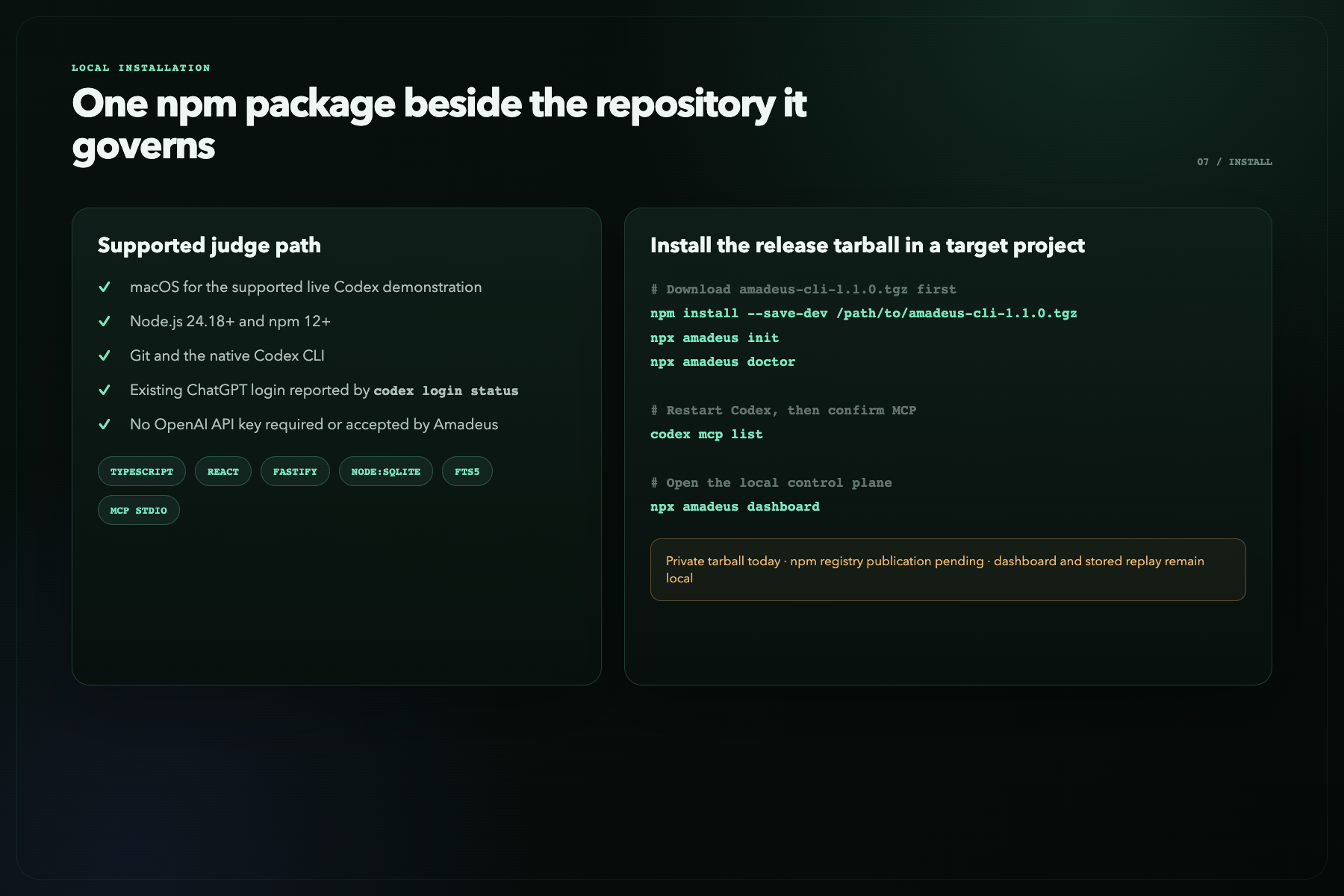
Task: Click the checkmark beside Git and Codex CLI
Action: 105,355
